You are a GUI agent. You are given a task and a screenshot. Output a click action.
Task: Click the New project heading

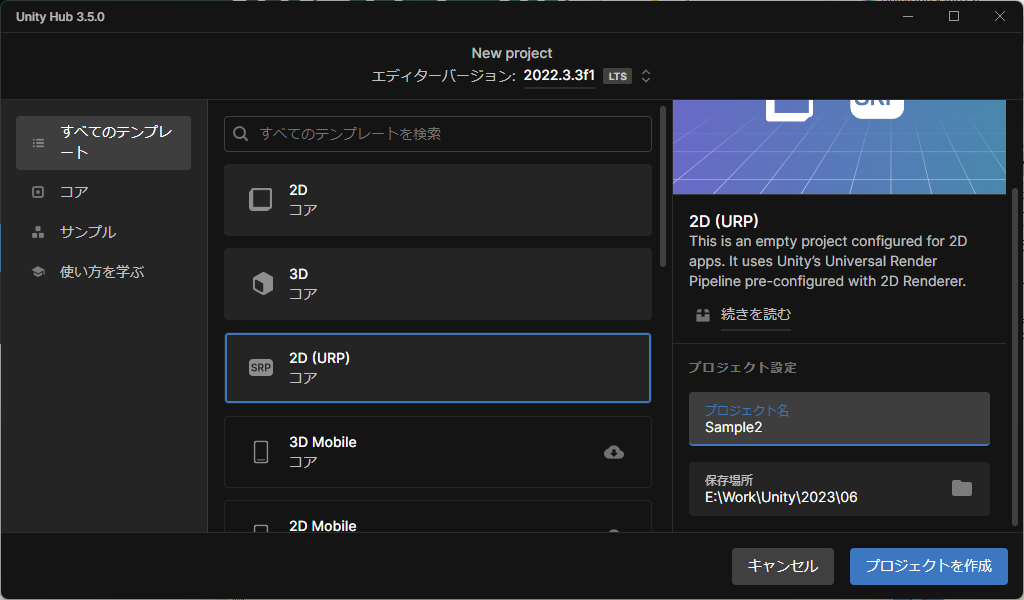click(x=512, y=53)
